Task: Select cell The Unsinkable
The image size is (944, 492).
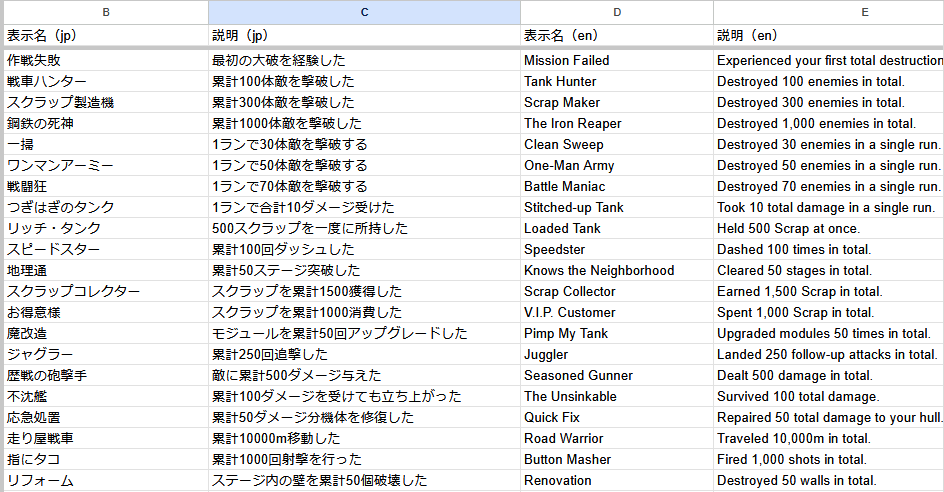Action: click(617, 397)
